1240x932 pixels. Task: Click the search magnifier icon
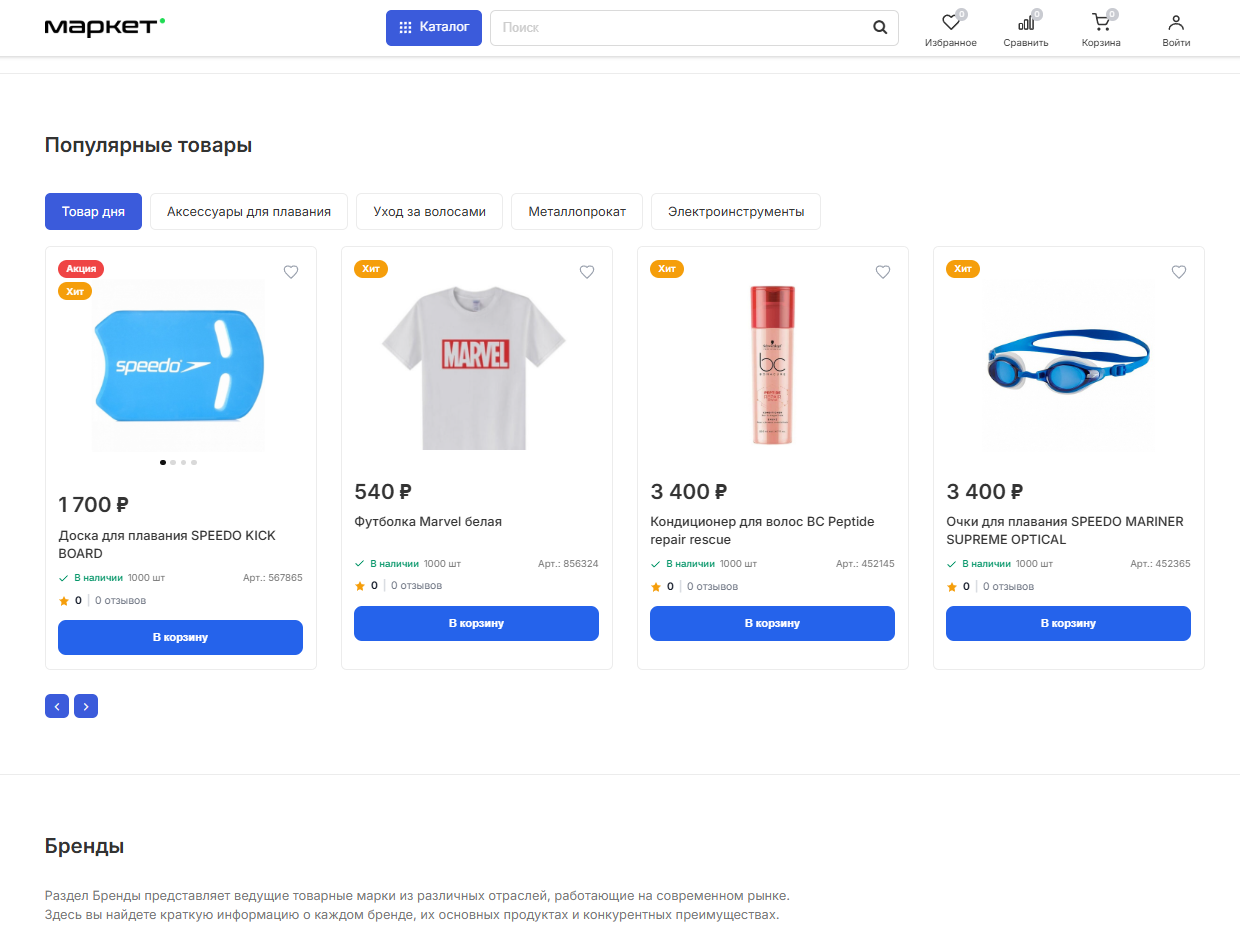pos(880,28)
